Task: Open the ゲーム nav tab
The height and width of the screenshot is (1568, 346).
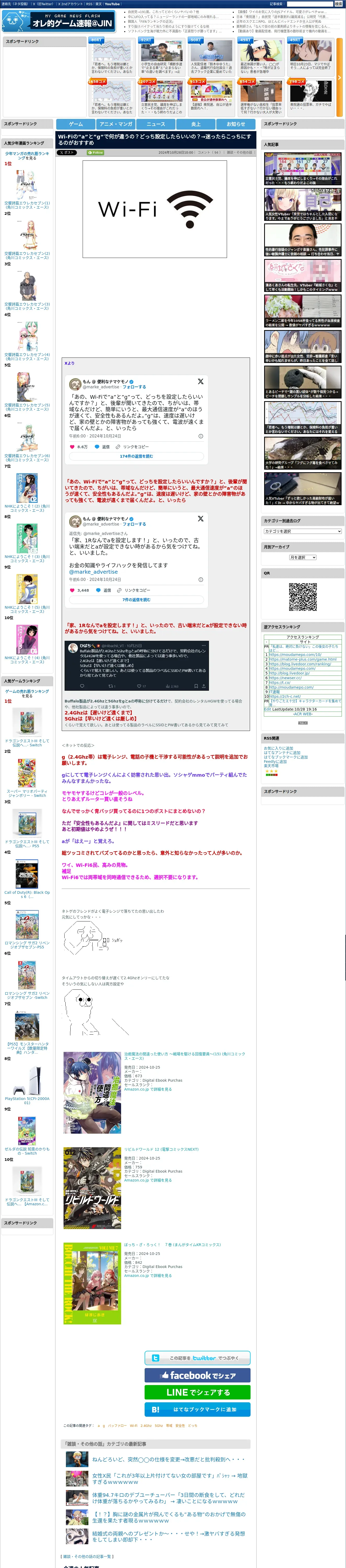Action: (x=76, y=124)
